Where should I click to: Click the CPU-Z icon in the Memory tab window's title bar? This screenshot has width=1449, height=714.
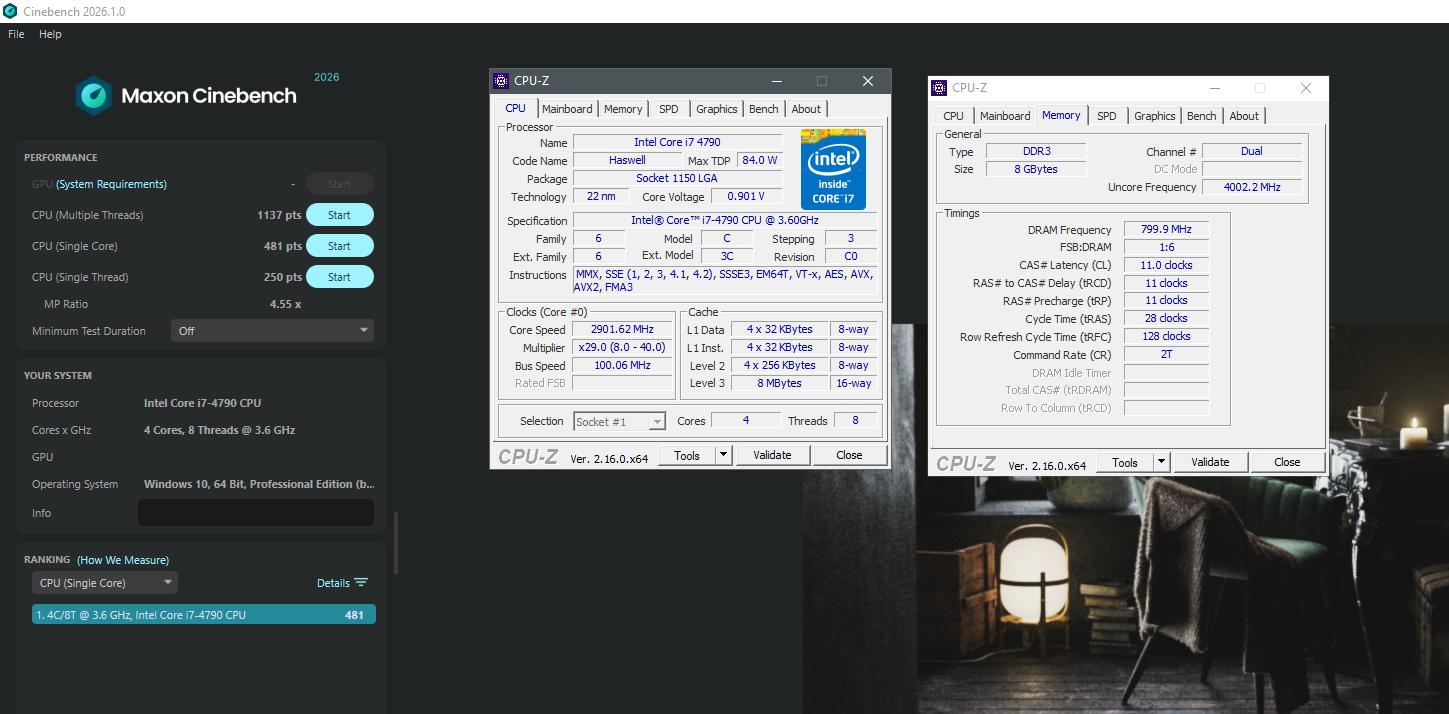(x=940, y=88)
